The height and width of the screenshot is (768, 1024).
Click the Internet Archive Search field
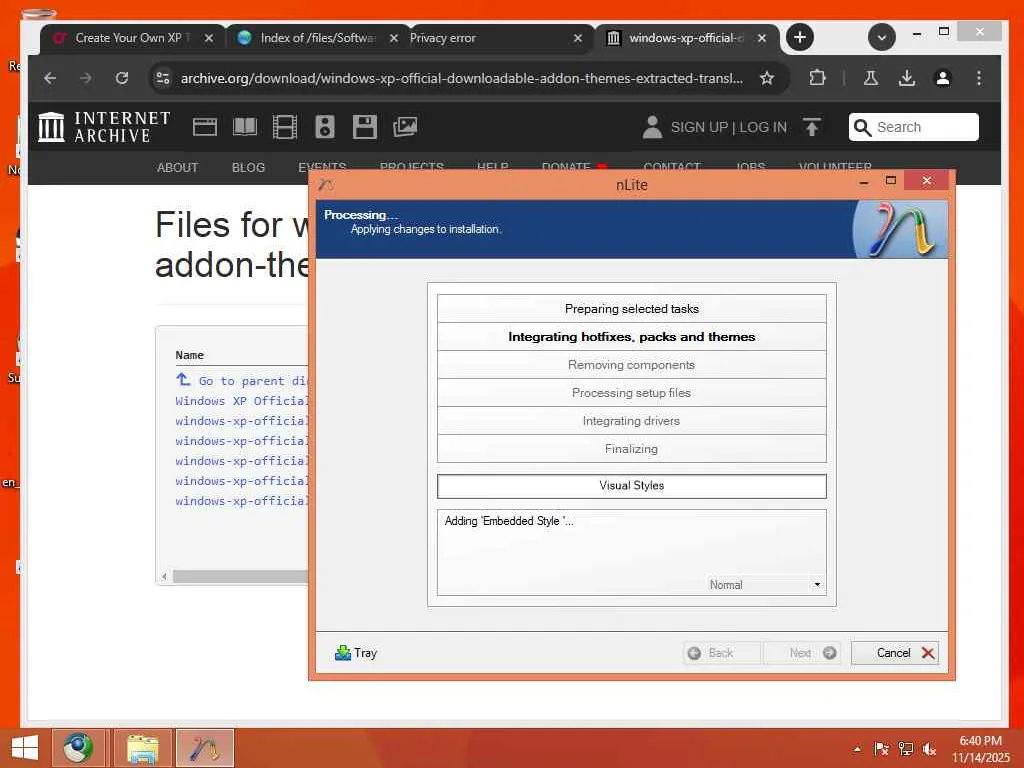[x=914, y=127]
